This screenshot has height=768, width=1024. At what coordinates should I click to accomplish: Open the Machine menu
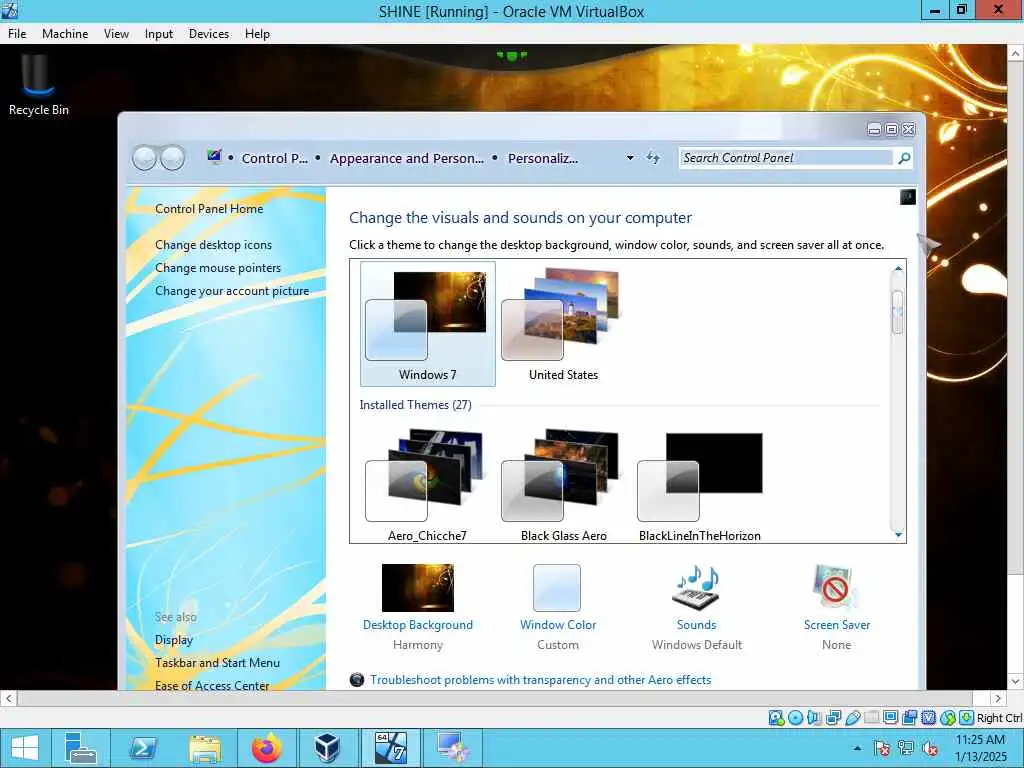(x=65, y=34)
